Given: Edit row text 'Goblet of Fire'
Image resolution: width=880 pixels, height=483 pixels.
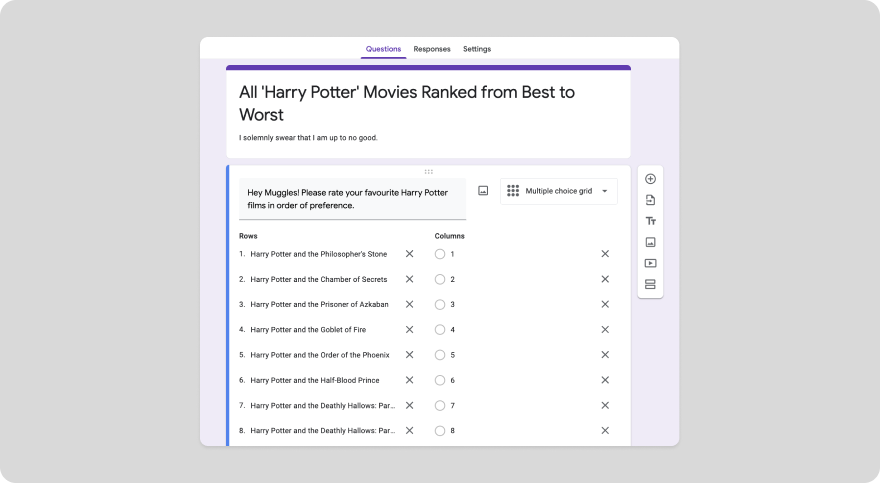Looking at the screenshot, I should (308, 330).
